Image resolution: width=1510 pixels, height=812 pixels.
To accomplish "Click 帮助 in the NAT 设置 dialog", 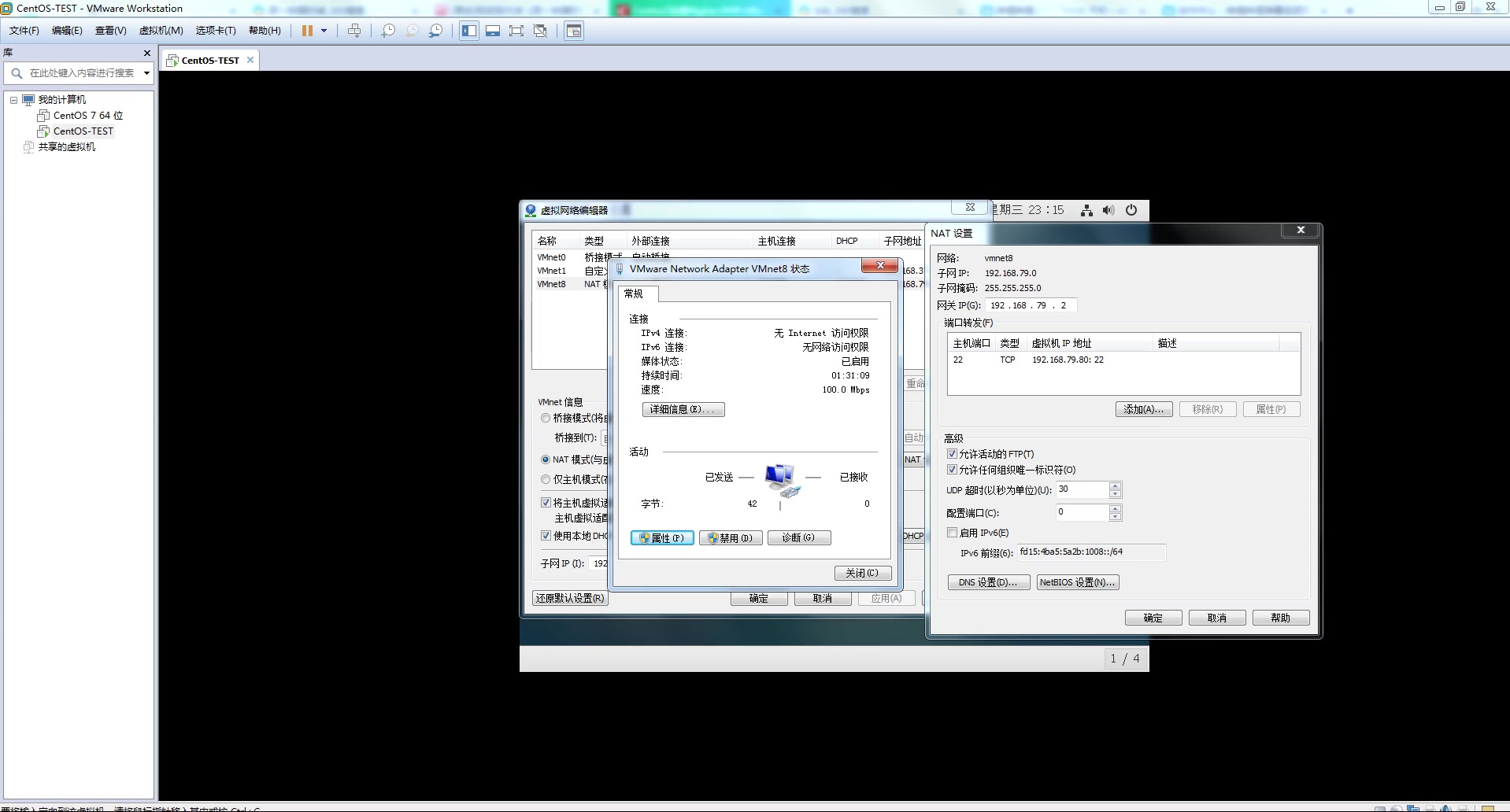I will (1281, 618).
